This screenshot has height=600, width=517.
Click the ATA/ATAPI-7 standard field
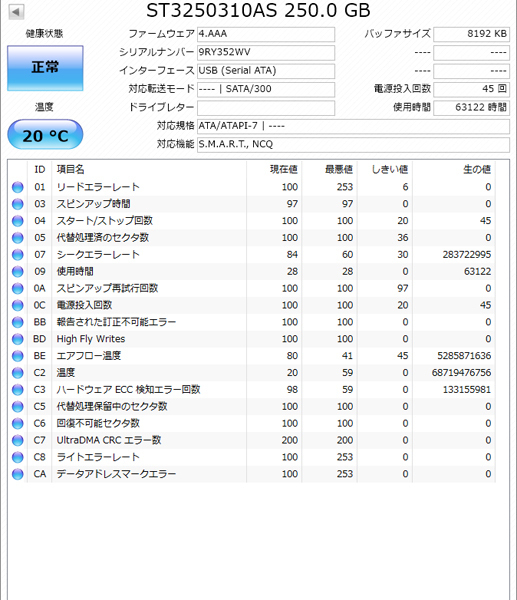tap(353, 126)
